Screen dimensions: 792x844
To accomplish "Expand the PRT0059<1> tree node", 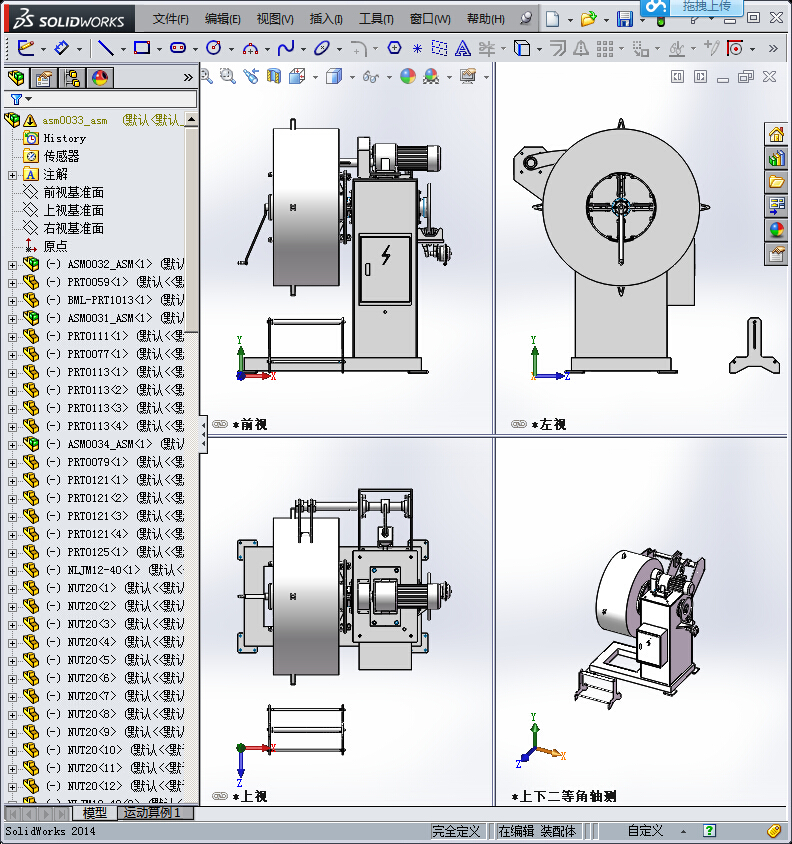I will 12,283.
